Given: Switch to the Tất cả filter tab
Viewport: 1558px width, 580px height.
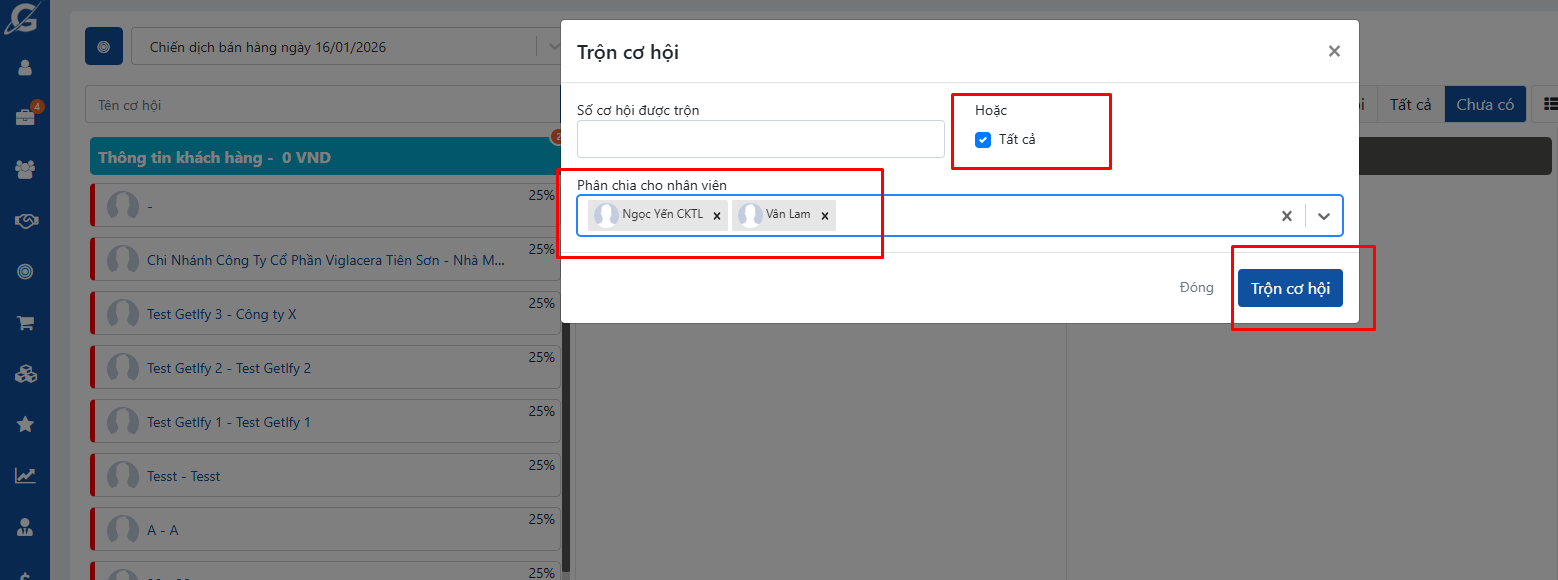Looking at the screenshot, I should [x=1410, y=104].
